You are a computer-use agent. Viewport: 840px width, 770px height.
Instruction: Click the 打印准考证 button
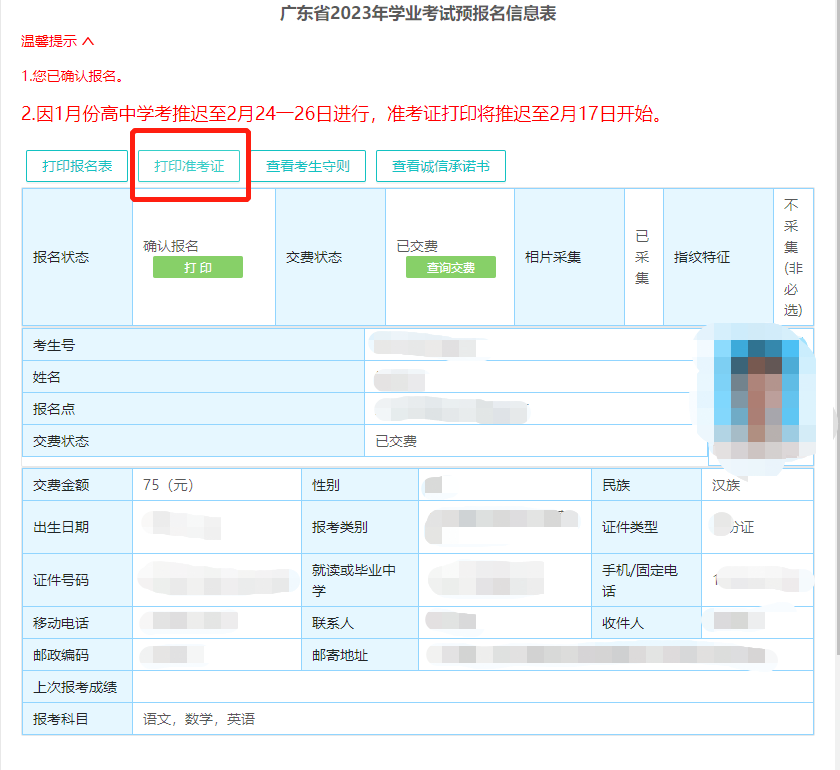coord(189,166)
